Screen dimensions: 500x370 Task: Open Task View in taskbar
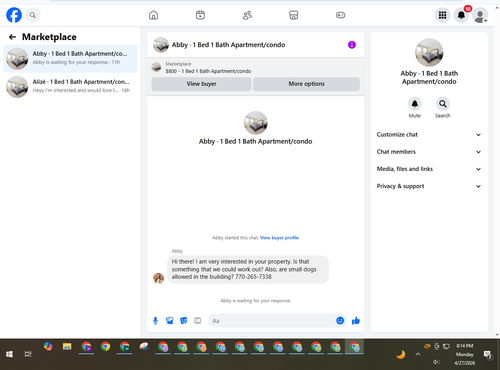click(x=28, y=354)
